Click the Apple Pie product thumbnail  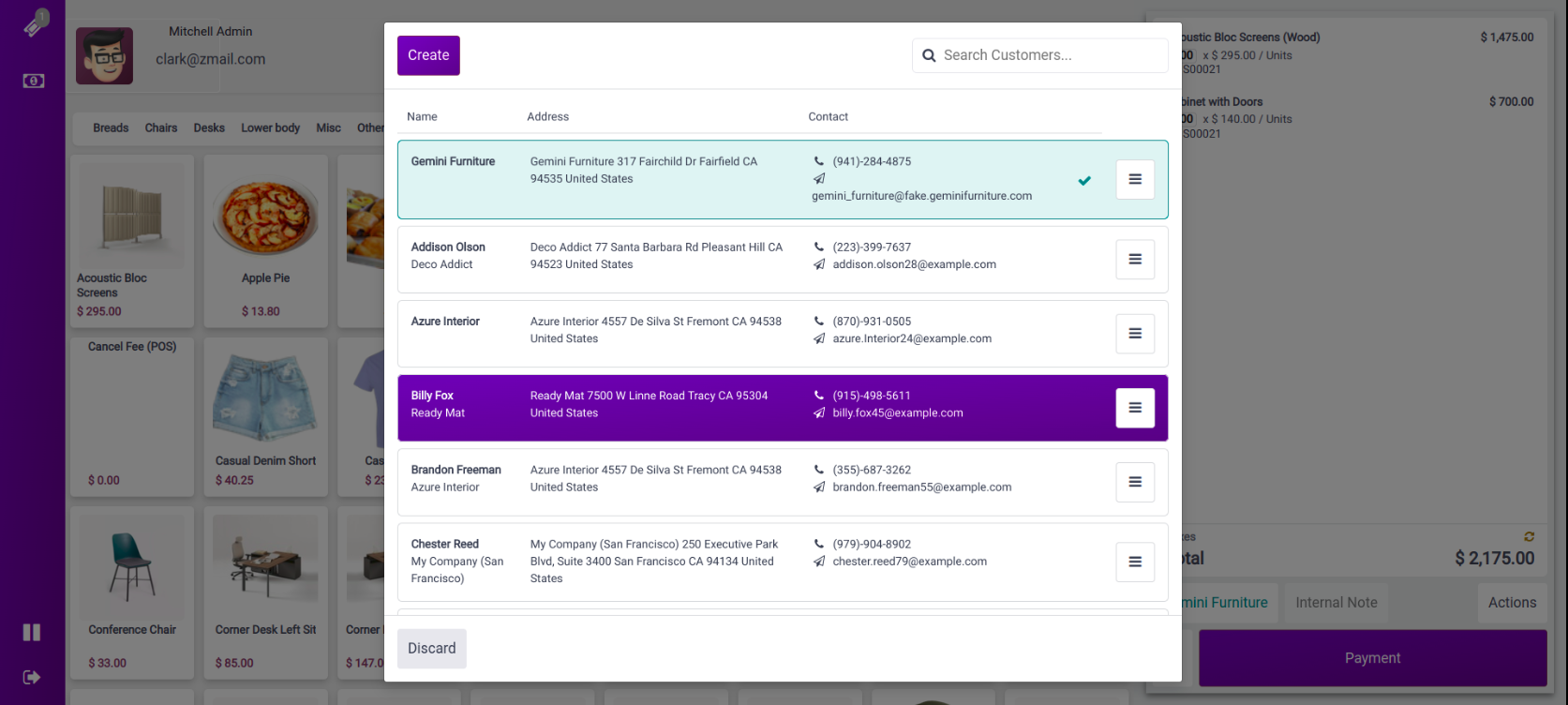point(265,218)
